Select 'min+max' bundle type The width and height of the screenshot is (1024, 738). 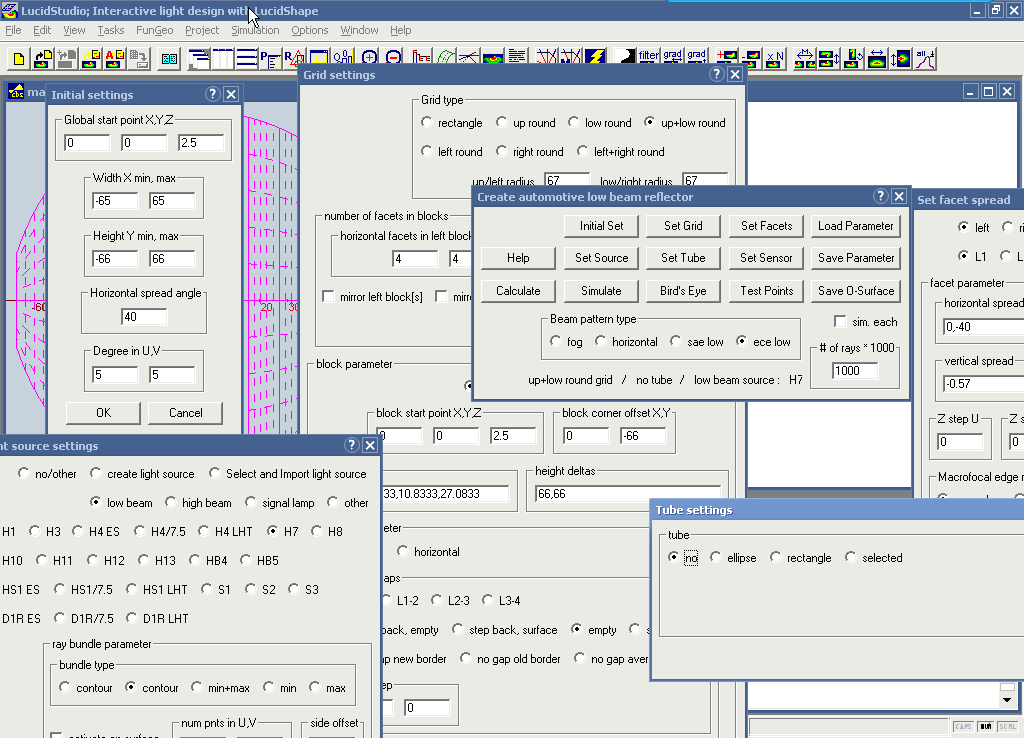point(197,687)
